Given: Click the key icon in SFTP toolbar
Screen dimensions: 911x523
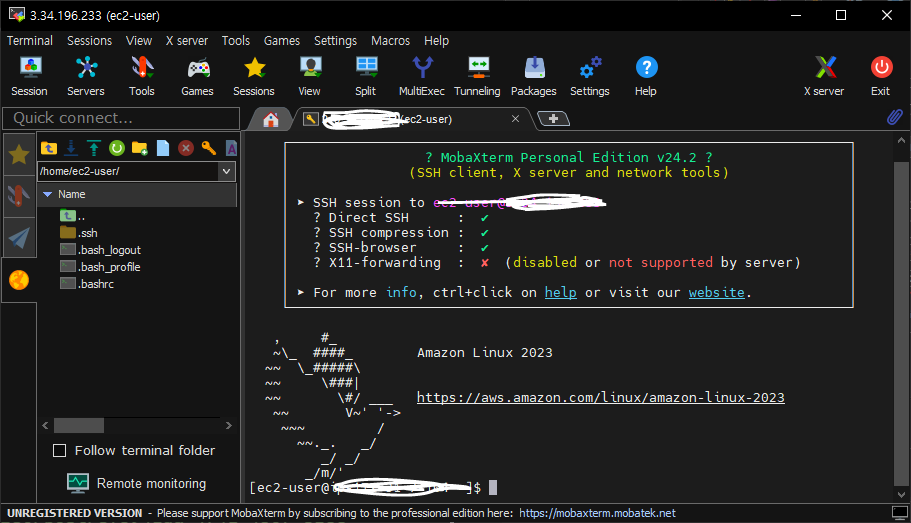Looking at the screenshot, I should click(x=209, y=148).
